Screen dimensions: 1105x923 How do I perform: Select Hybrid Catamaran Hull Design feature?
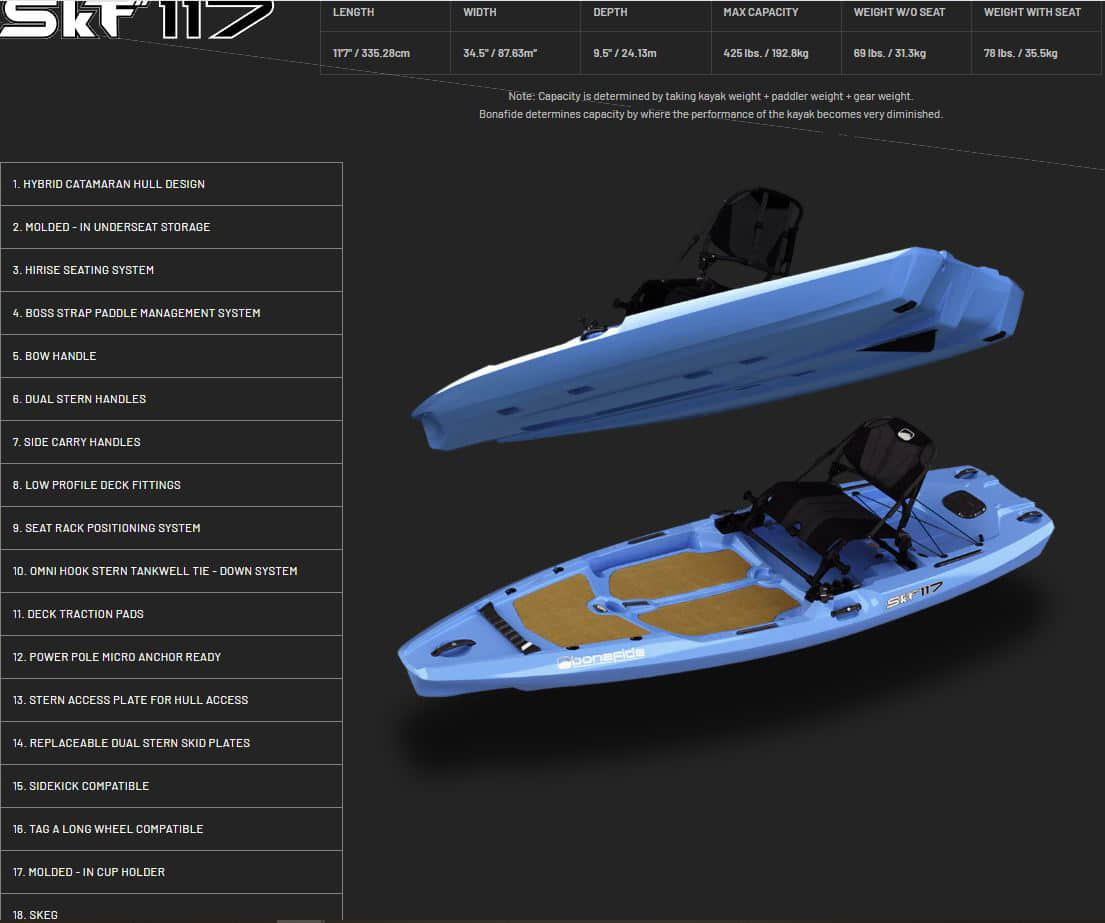click(x=171, y=184)
